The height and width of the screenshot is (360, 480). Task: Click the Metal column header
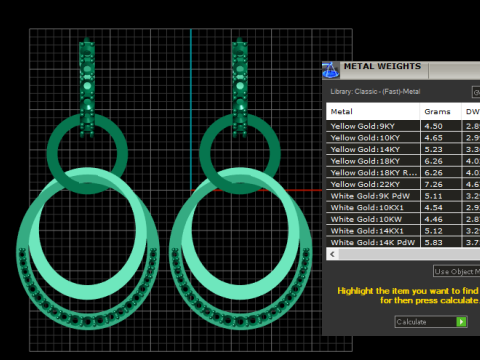point(373,111)
